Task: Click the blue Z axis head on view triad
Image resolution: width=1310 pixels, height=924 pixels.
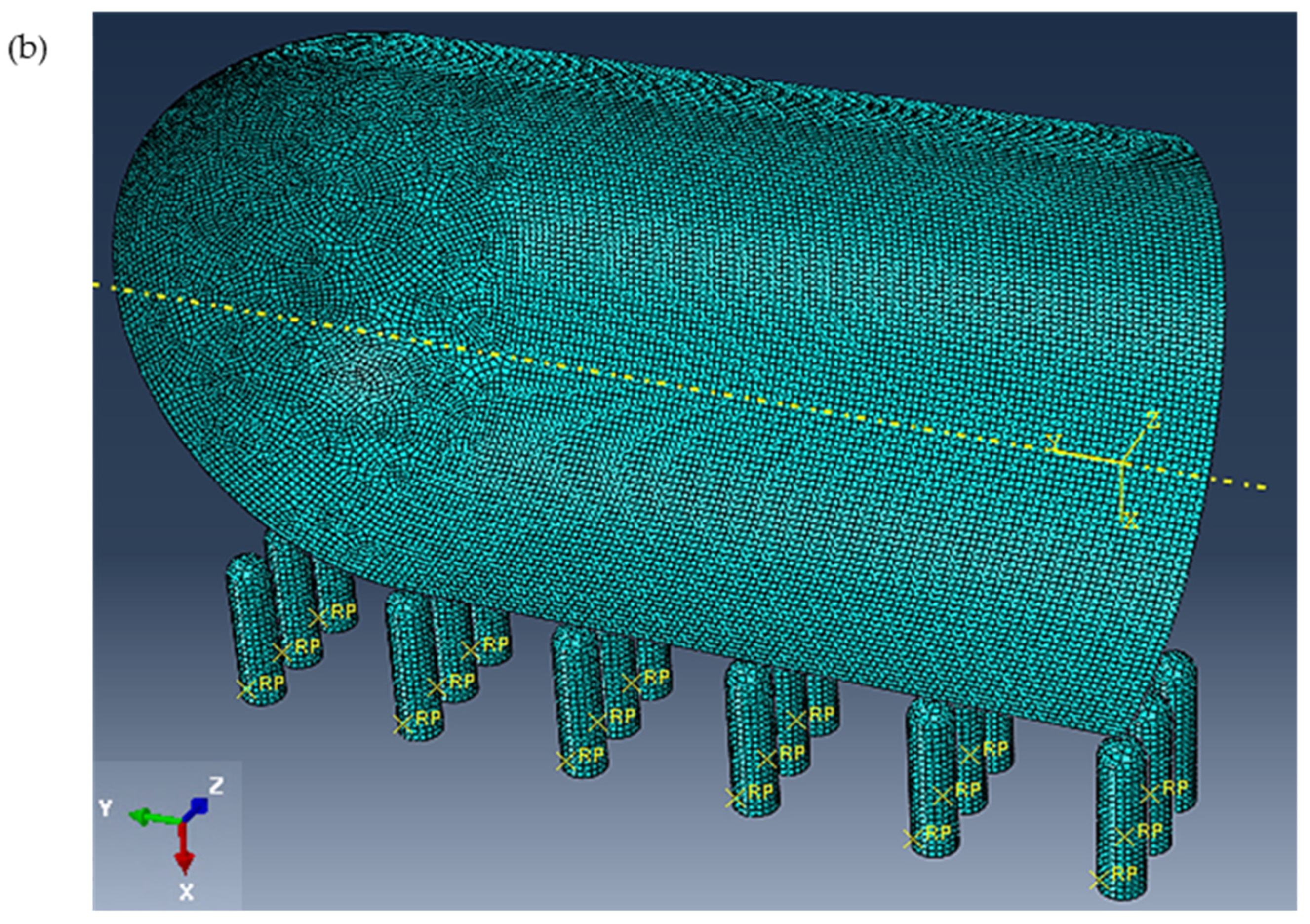Action: coord(199,805)
